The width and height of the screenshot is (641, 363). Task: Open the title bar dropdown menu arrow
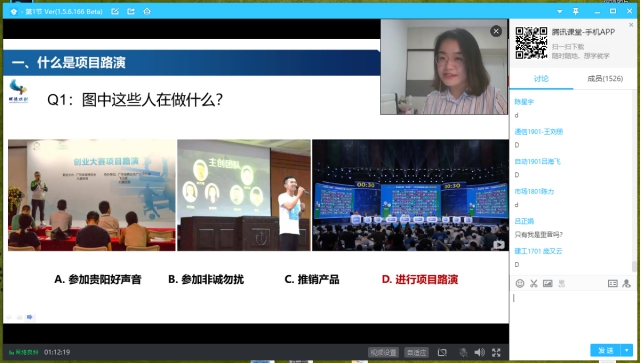click(560, 11)
